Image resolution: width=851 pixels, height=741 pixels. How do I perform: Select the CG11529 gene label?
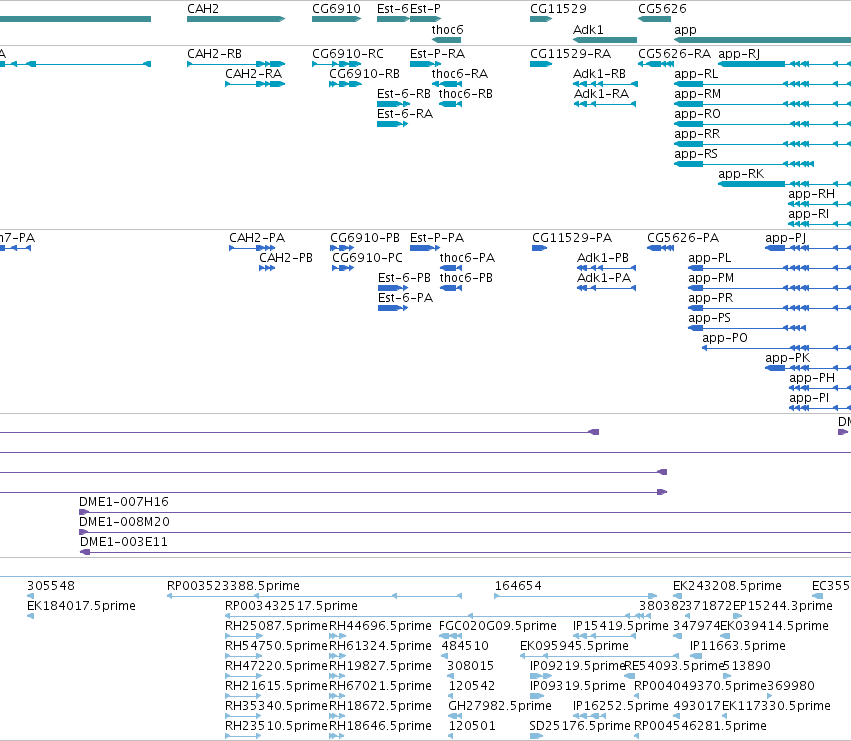point(558,9)
